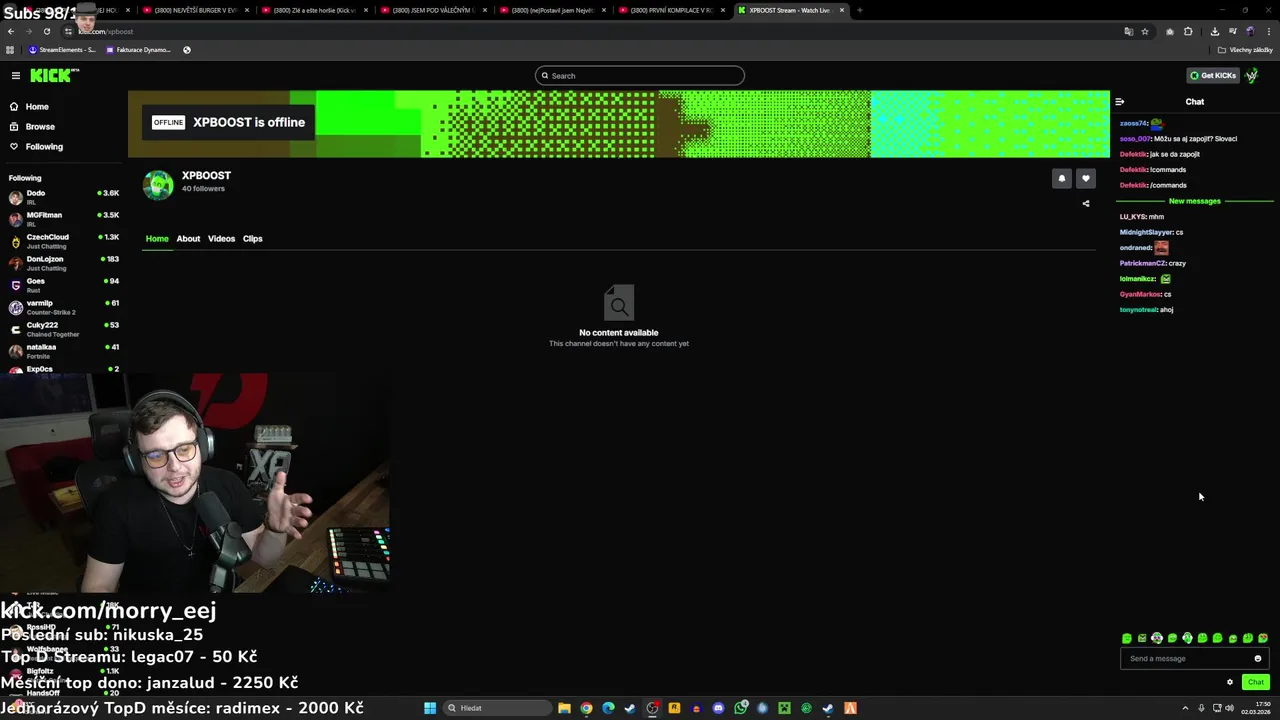This screenshot has height=720, width=1280.
Task: Open Windows Start menu
Action: click(x=429, y=708)
